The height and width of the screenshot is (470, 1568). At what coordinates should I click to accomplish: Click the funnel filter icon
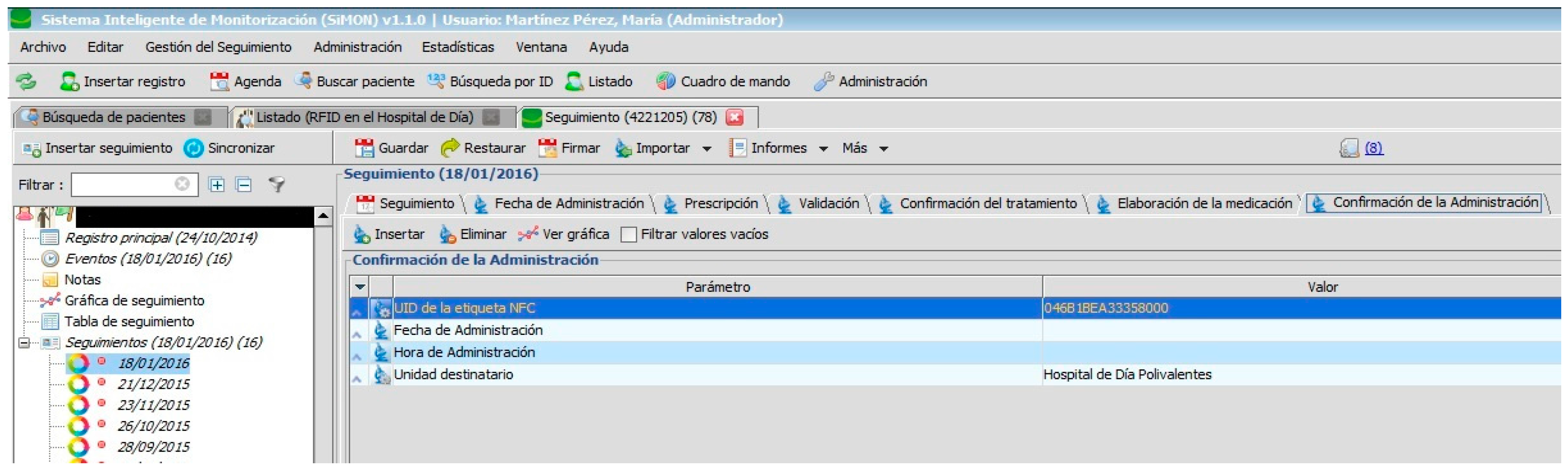(277, 185)
